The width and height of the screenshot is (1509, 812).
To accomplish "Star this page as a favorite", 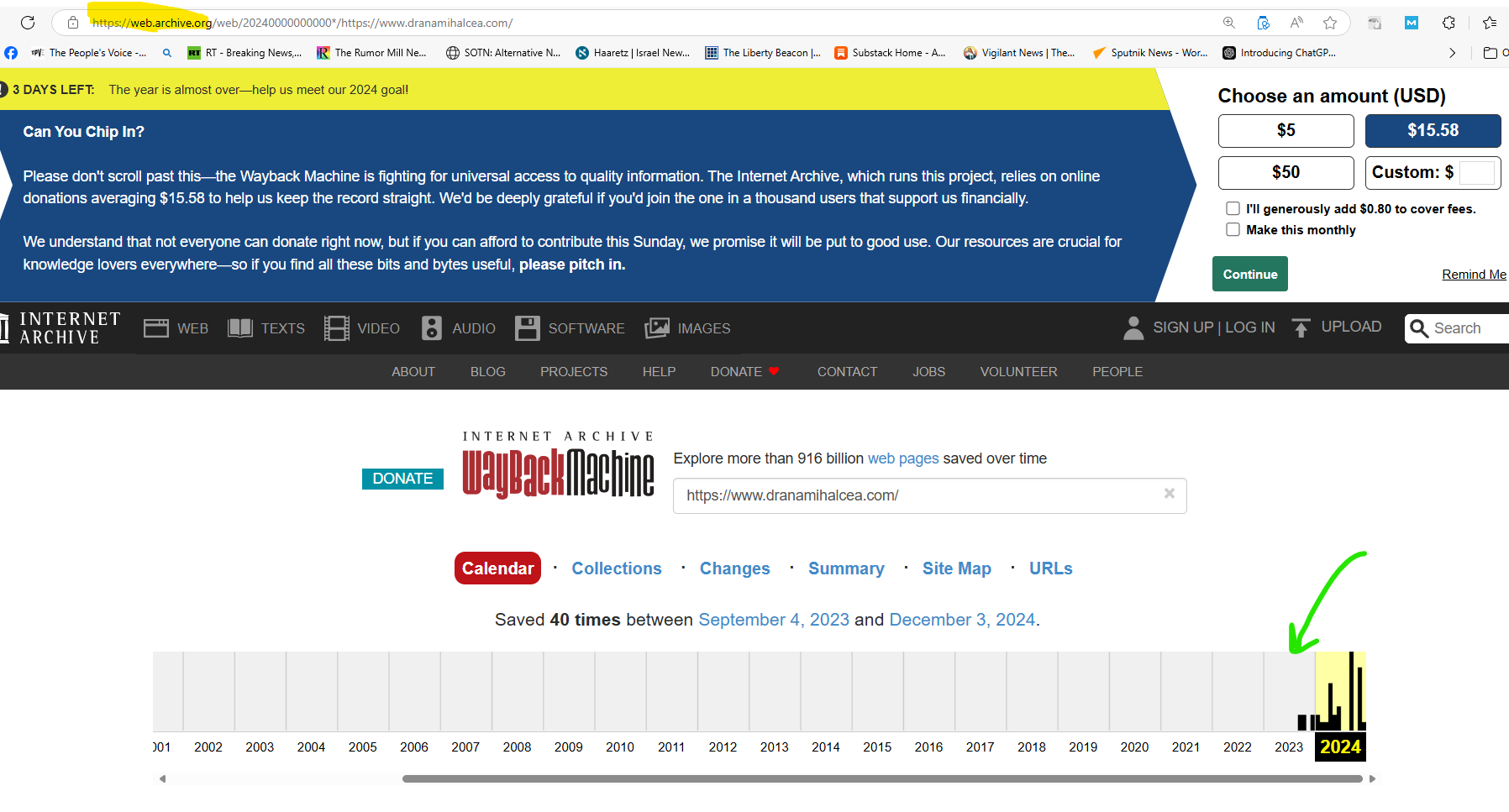I will [x=1330, y=23].
